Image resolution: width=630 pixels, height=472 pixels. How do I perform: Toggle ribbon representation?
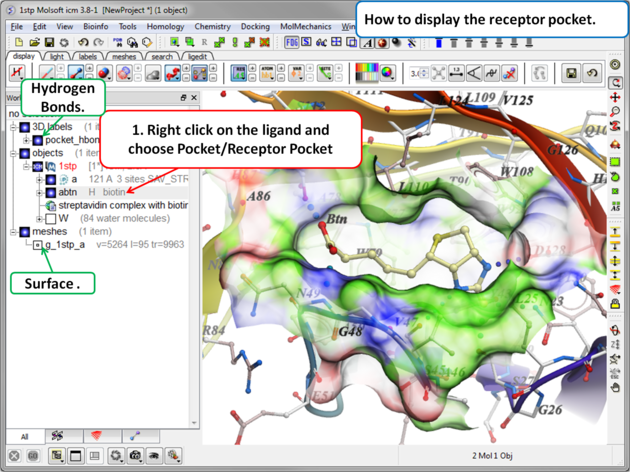pos(173,74)
